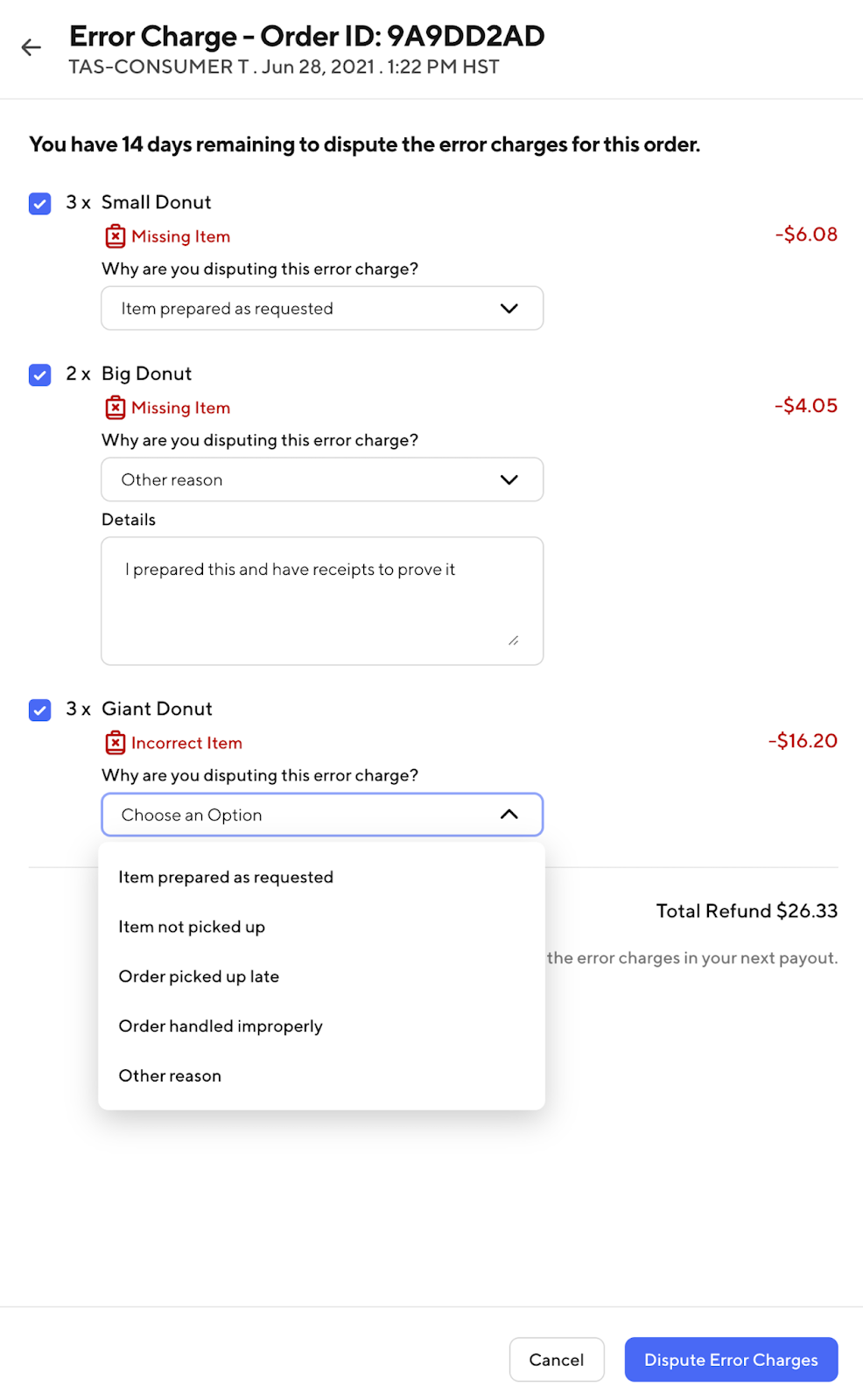Click Small Donut missing item icon

click(x=115, y=236)
